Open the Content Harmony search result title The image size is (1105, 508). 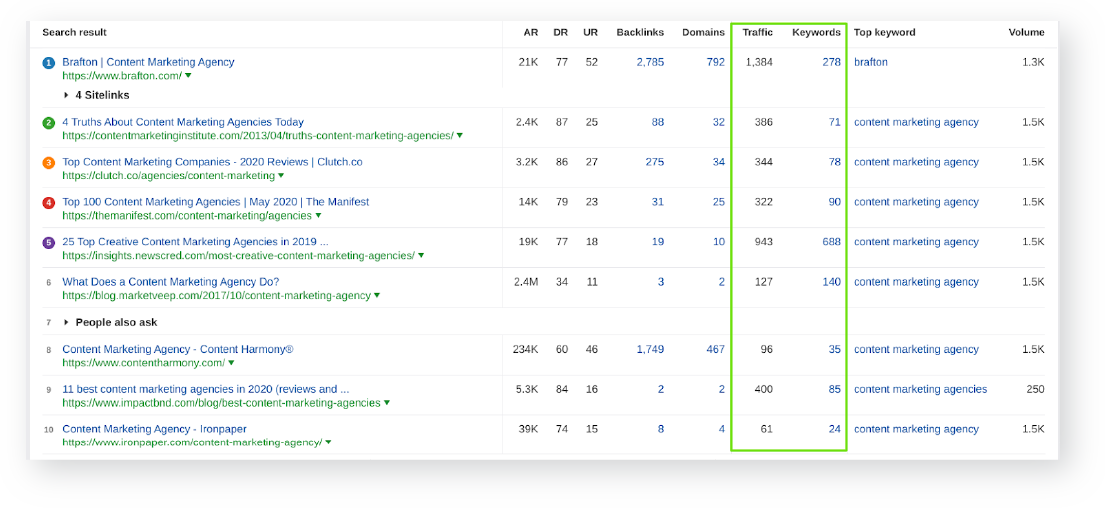tap(177, 349)
